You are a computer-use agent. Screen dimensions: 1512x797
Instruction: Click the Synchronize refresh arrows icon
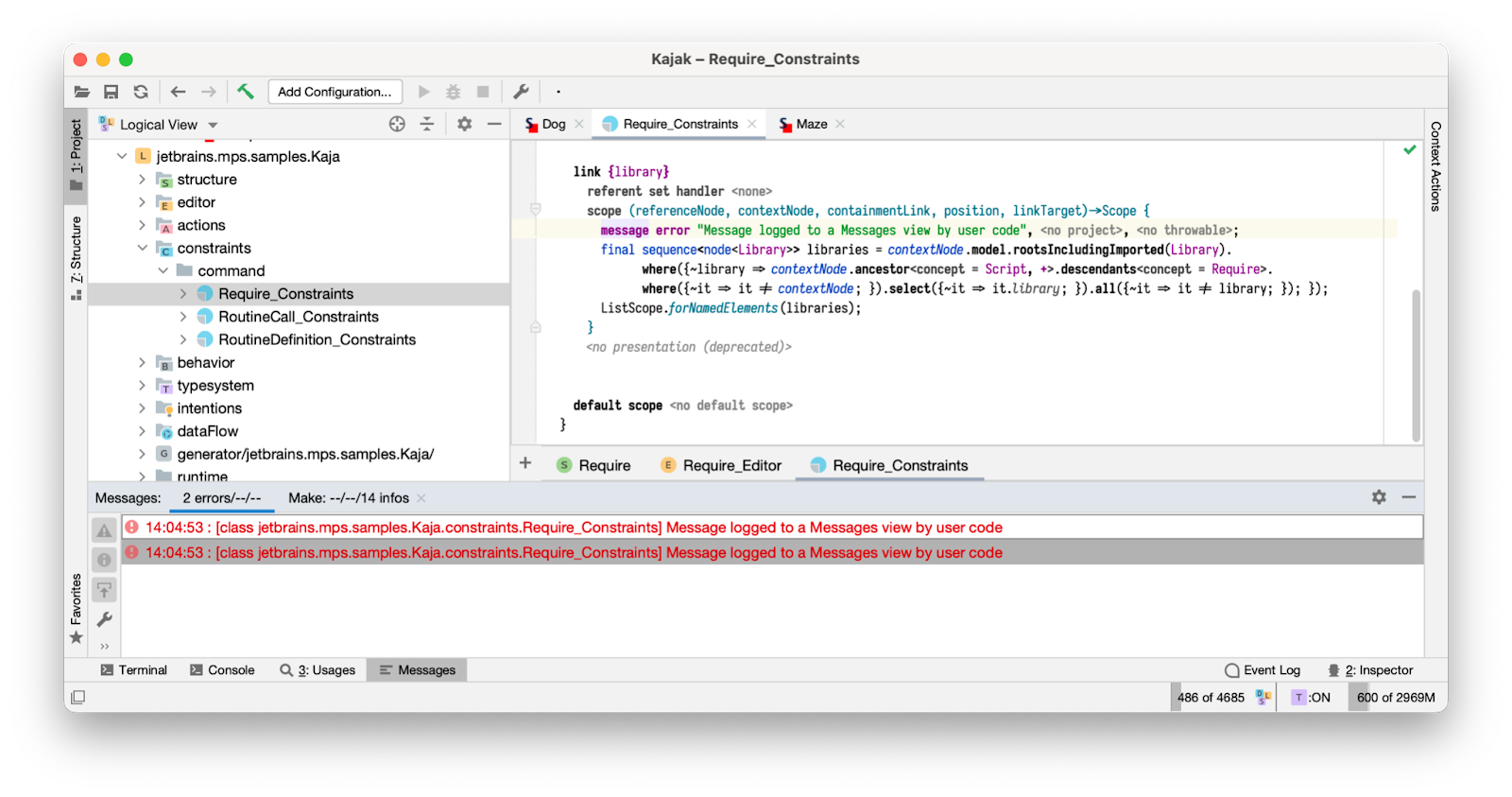coord(141,92)
